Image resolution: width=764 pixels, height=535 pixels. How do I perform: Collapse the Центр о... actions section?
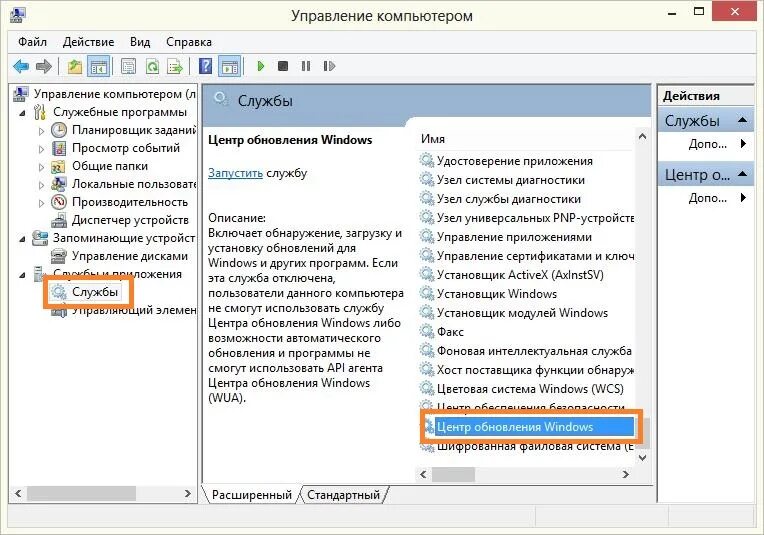pyautogui.click(x=743, y=173)
